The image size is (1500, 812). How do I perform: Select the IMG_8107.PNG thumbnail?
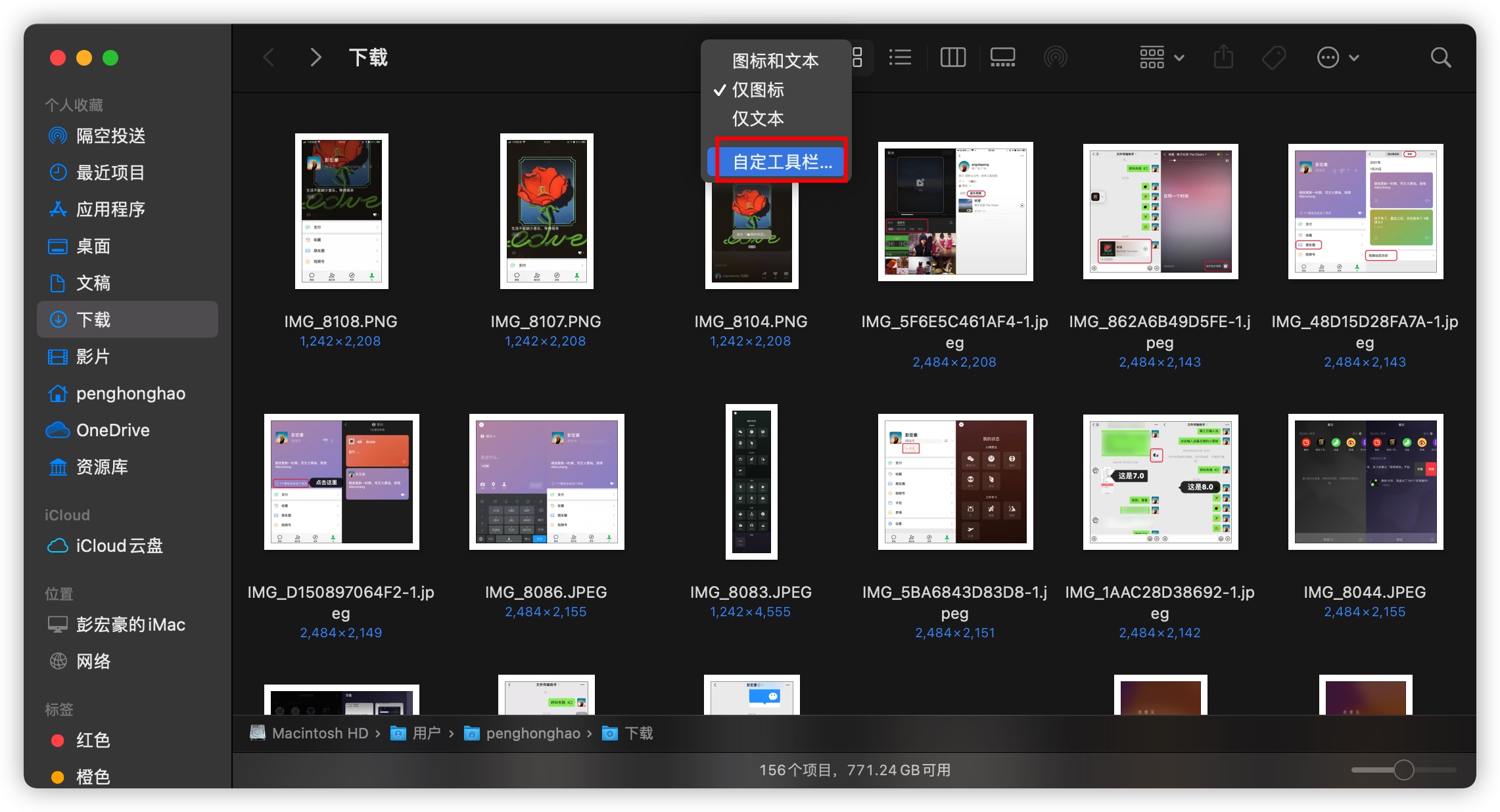pyautogui.click(x=546, y=211)
